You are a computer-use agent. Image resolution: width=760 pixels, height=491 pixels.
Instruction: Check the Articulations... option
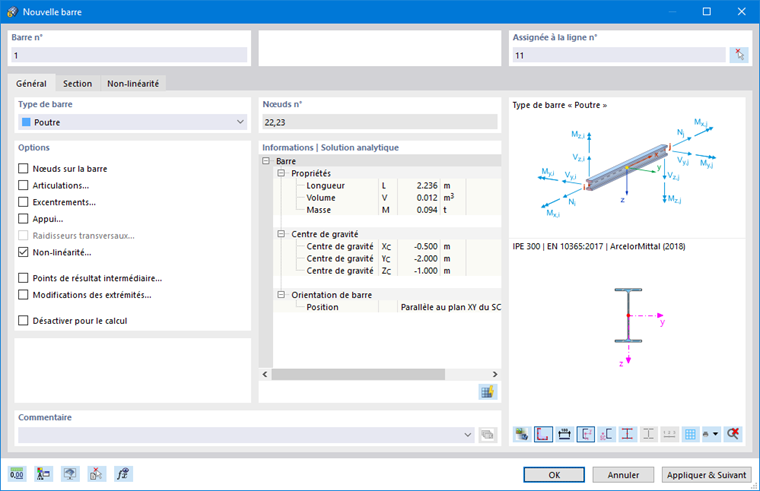23,185
